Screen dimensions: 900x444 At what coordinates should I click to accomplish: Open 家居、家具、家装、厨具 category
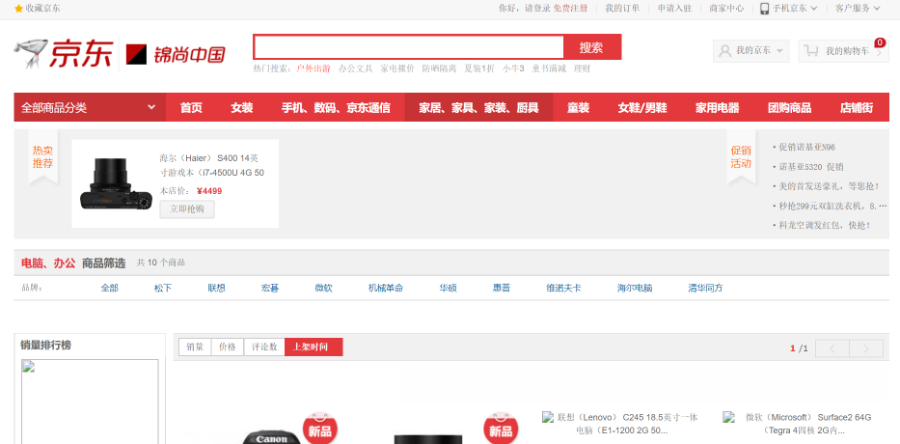point(479,108)
